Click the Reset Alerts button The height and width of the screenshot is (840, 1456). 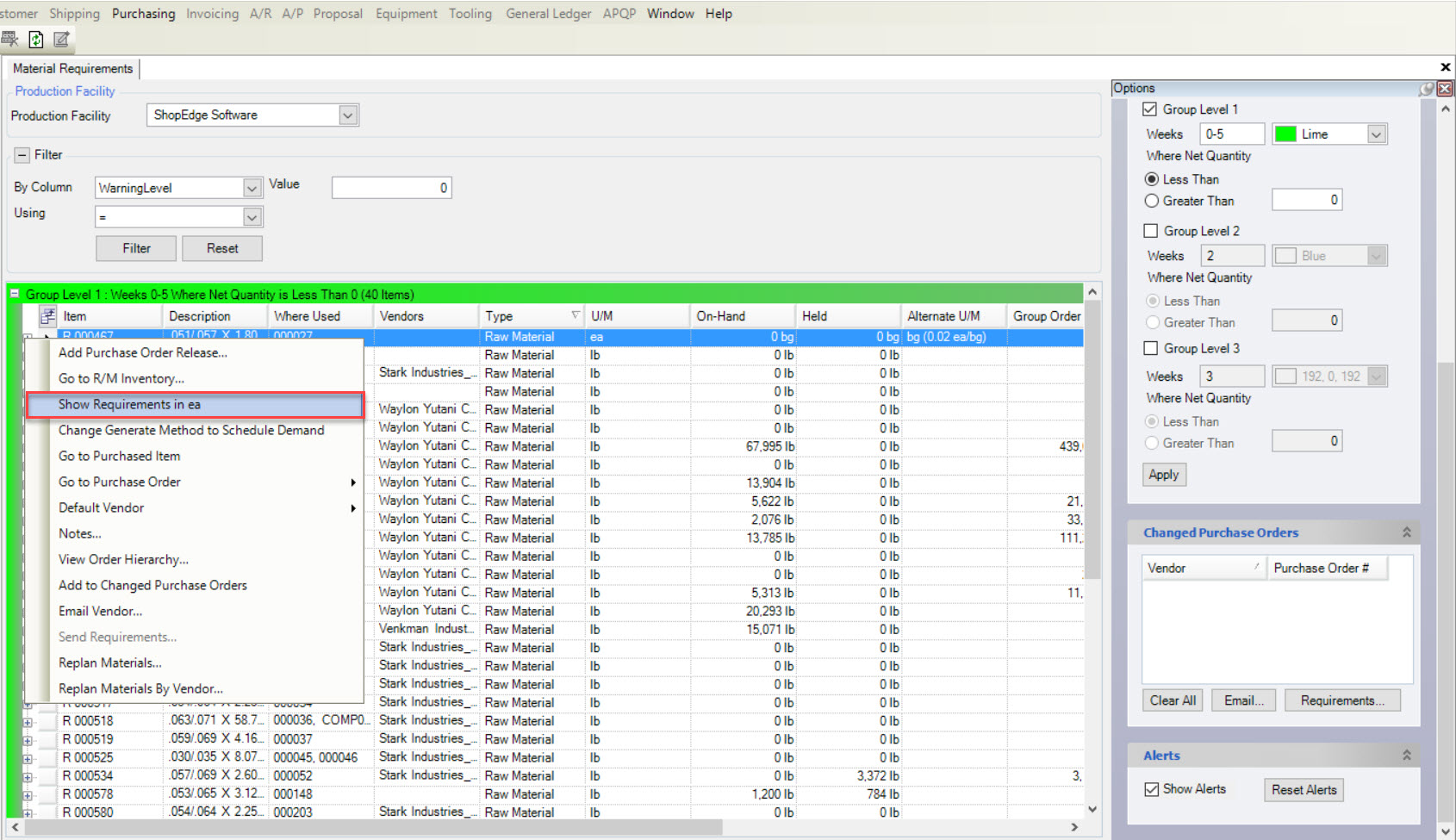pos(1304,790)
